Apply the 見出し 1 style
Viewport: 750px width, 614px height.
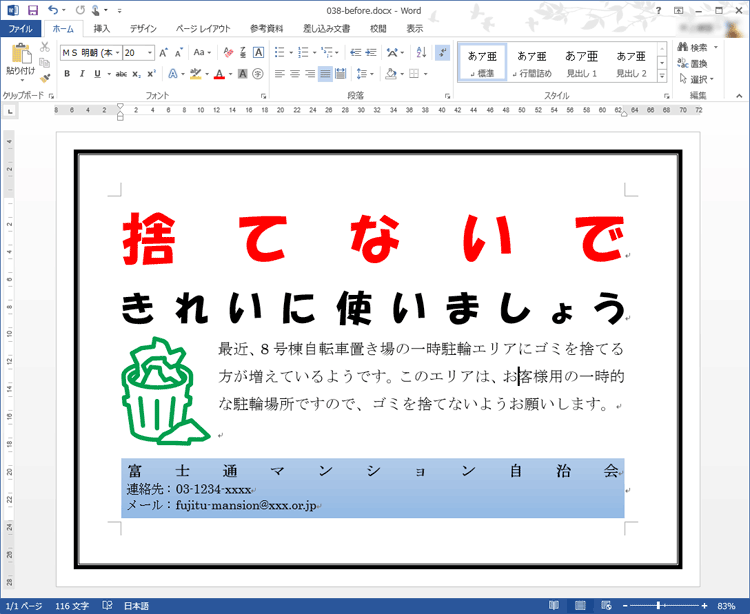[582, 63]
